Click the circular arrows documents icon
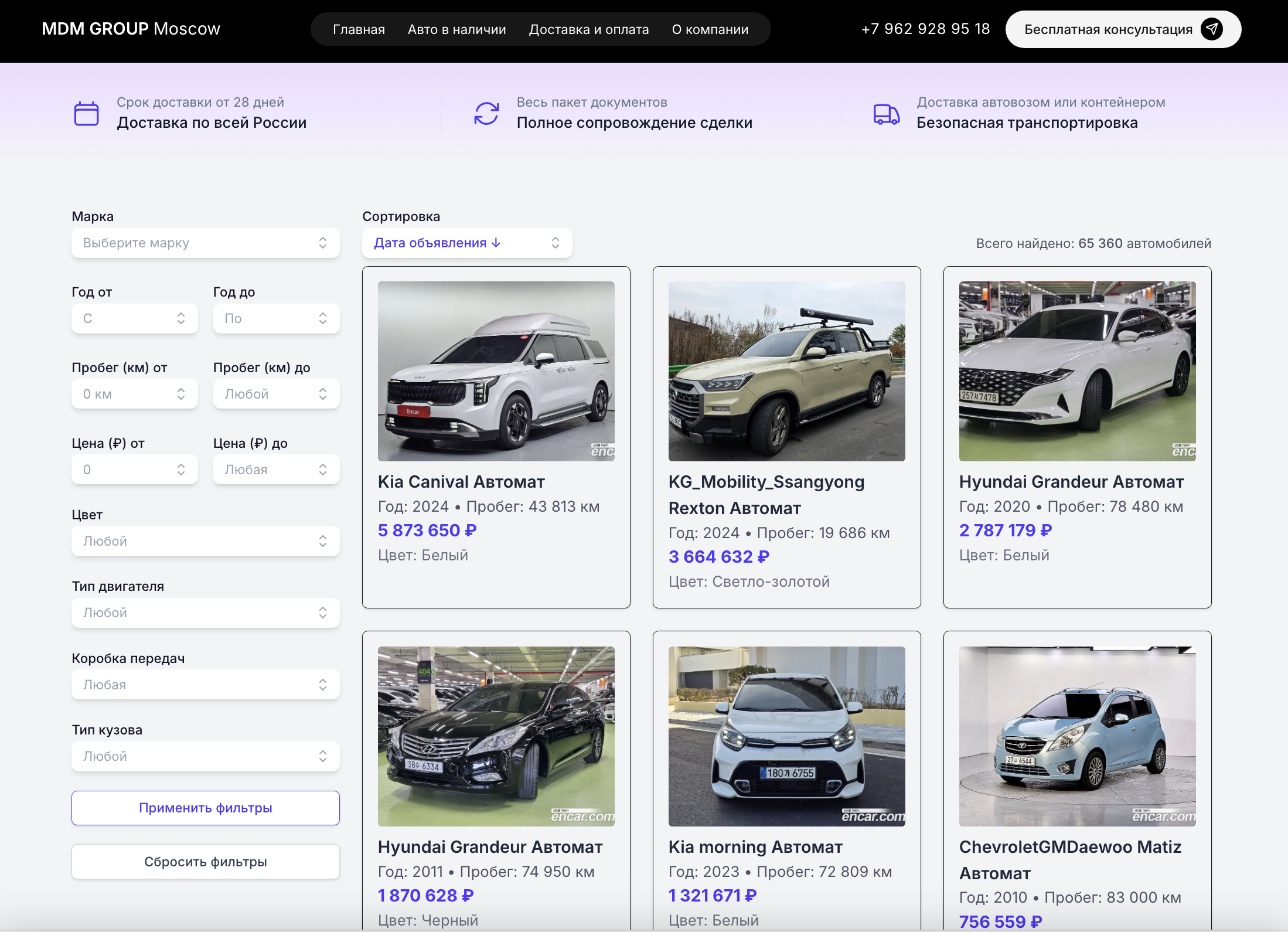 [486, 113]
